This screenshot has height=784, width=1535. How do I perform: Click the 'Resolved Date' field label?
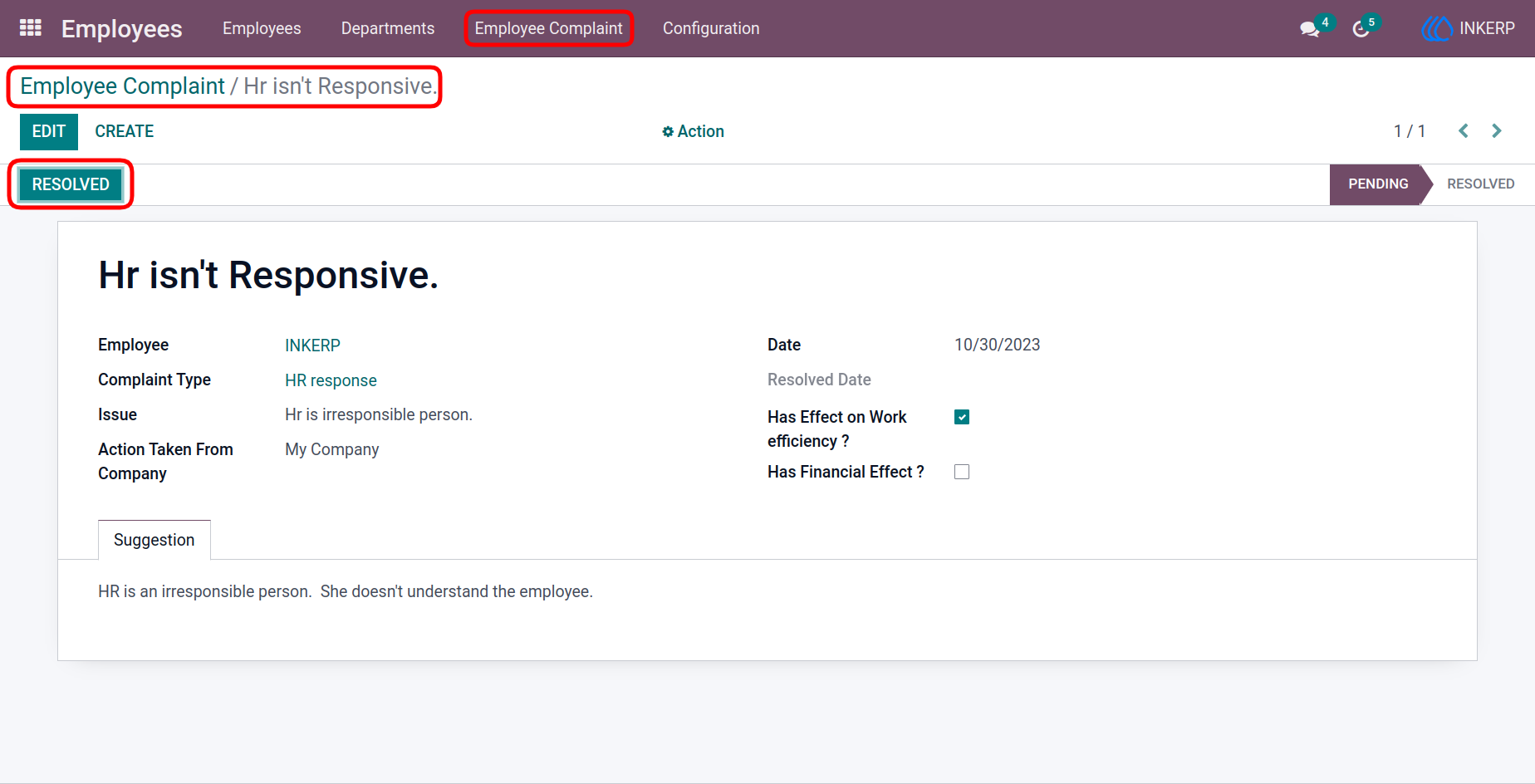point(819,380)
